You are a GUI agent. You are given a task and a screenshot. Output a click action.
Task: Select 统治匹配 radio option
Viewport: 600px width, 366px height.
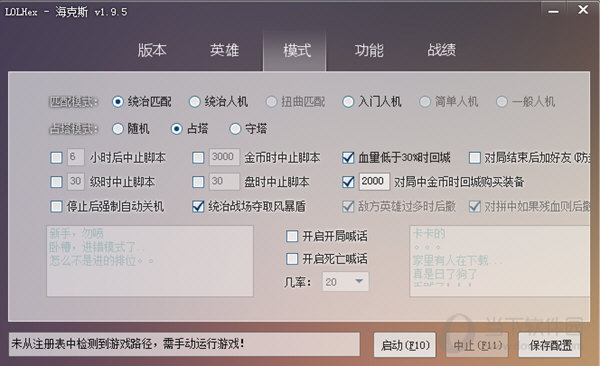point(118,102)
